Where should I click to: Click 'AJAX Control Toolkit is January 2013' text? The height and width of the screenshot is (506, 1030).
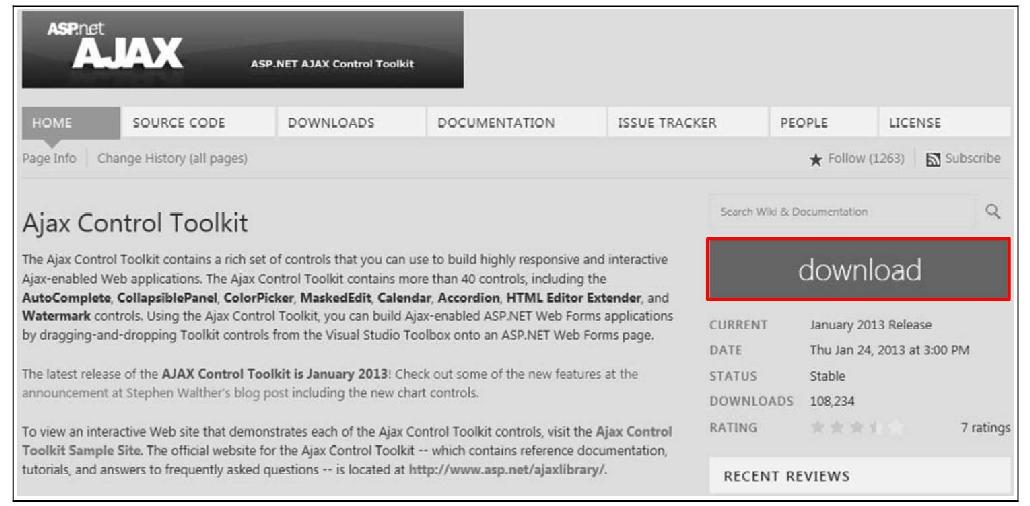pyautogui.click(x=275, y=374)
